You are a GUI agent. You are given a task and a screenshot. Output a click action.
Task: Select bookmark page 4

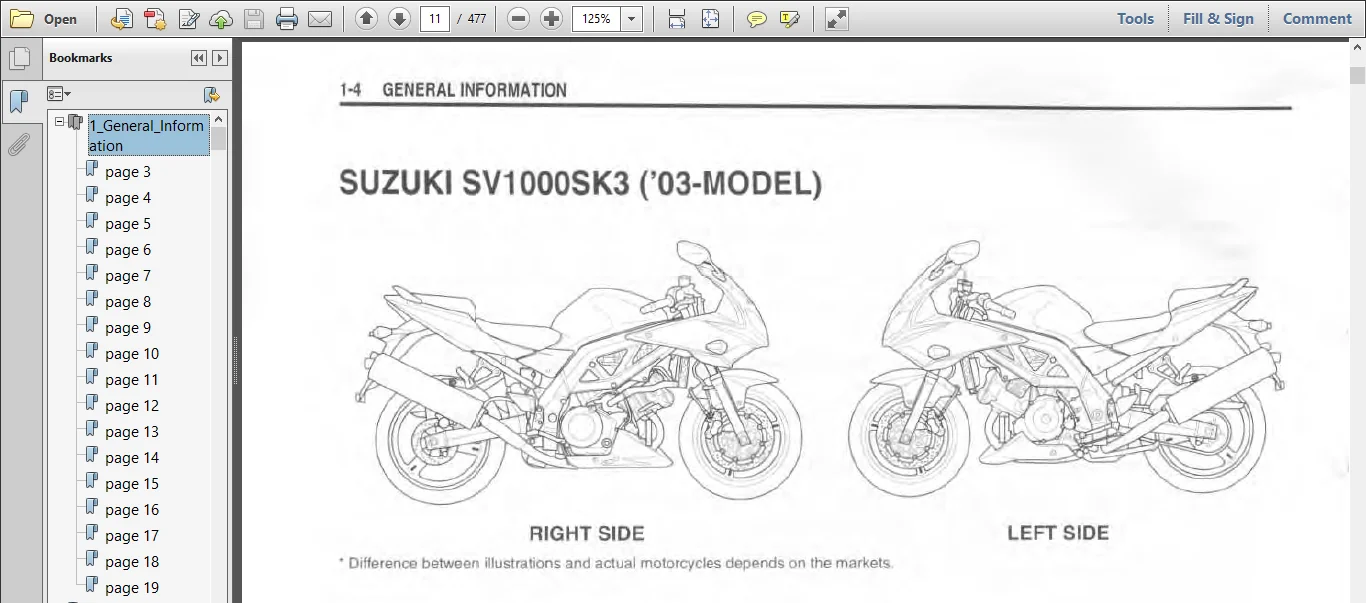click(128, 198)
